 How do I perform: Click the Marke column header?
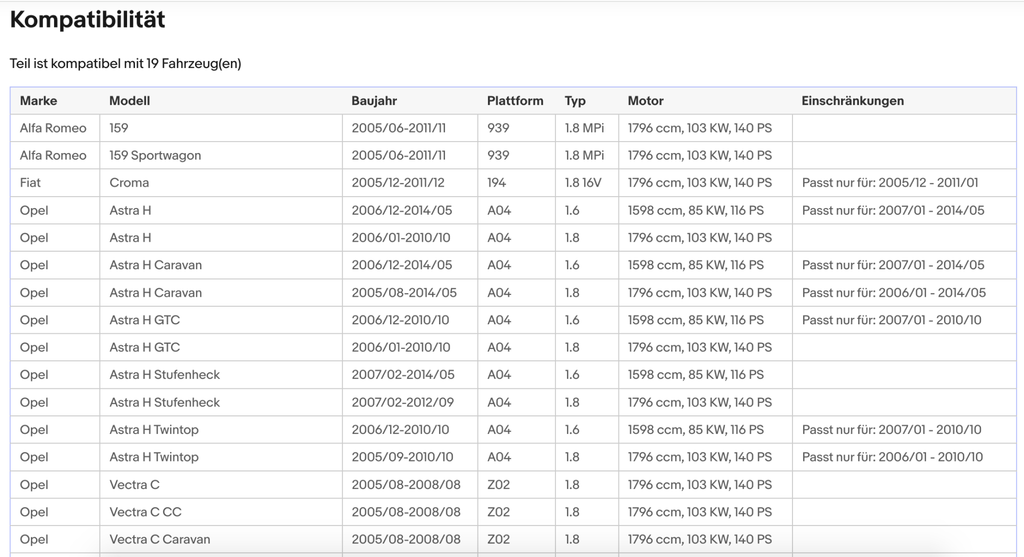pos(39,101)
